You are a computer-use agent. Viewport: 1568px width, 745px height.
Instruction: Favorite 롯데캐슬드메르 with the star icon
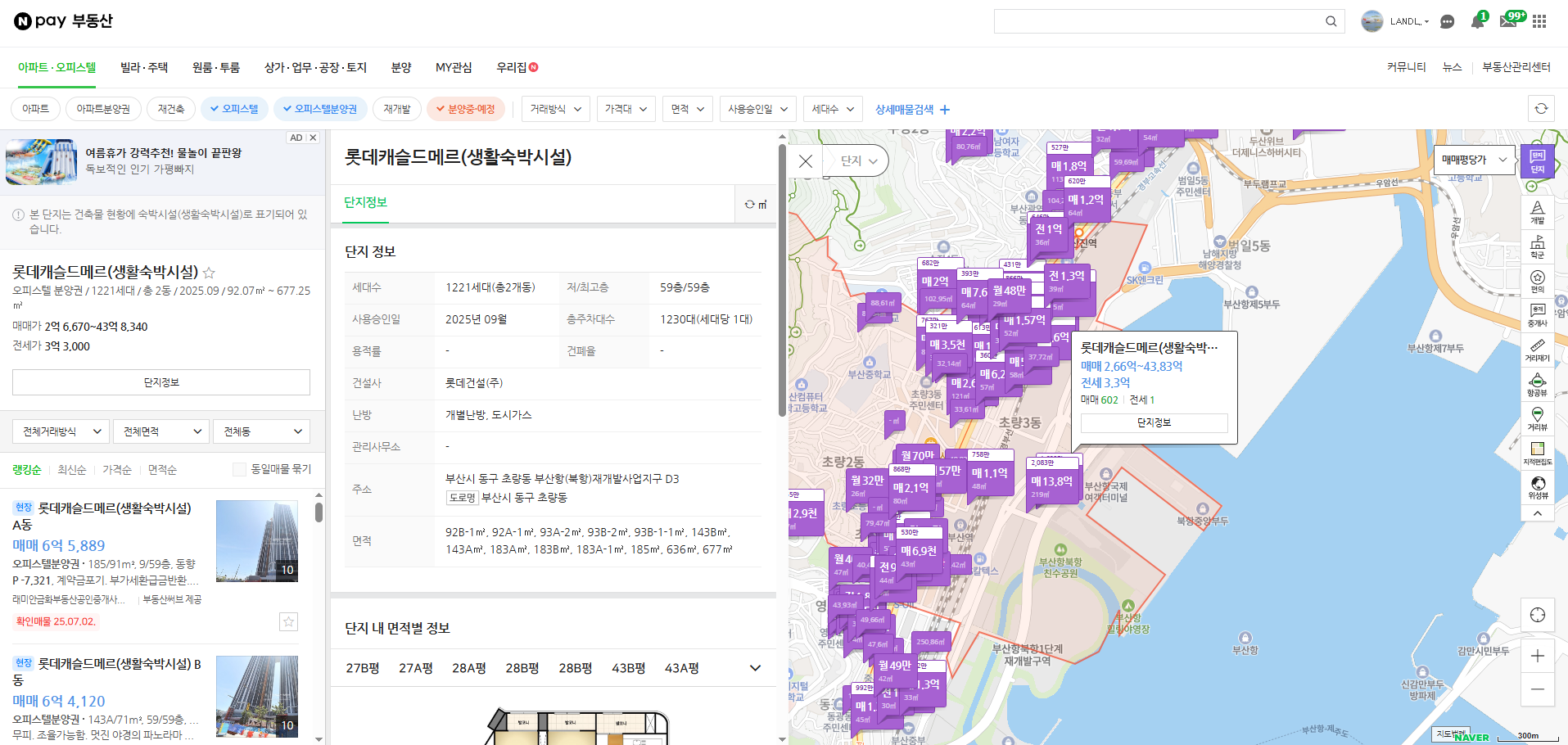(209, 273)
